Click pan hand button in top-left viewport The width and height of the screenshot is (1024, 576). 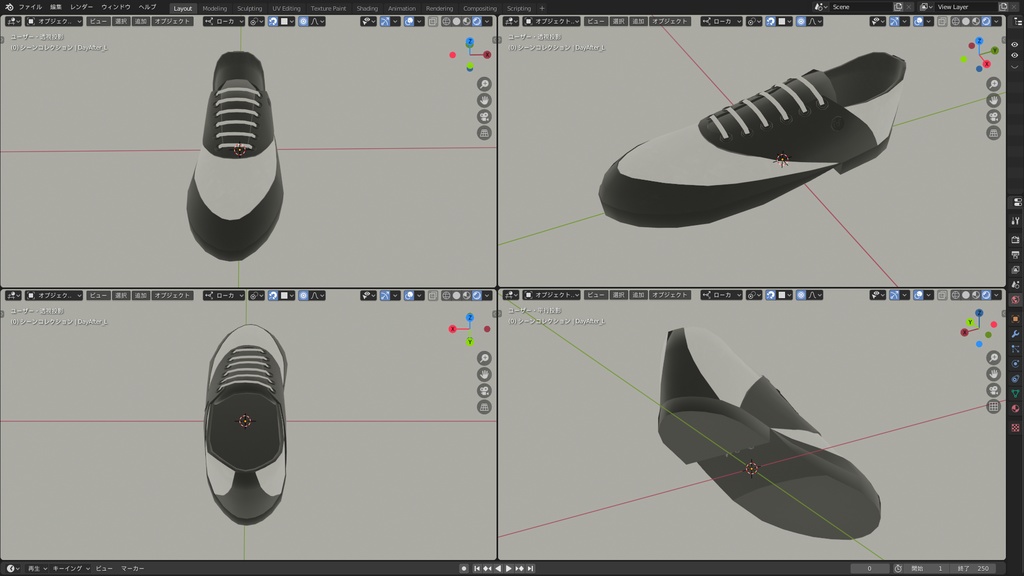pyautogui.click(x=484, y=101)
